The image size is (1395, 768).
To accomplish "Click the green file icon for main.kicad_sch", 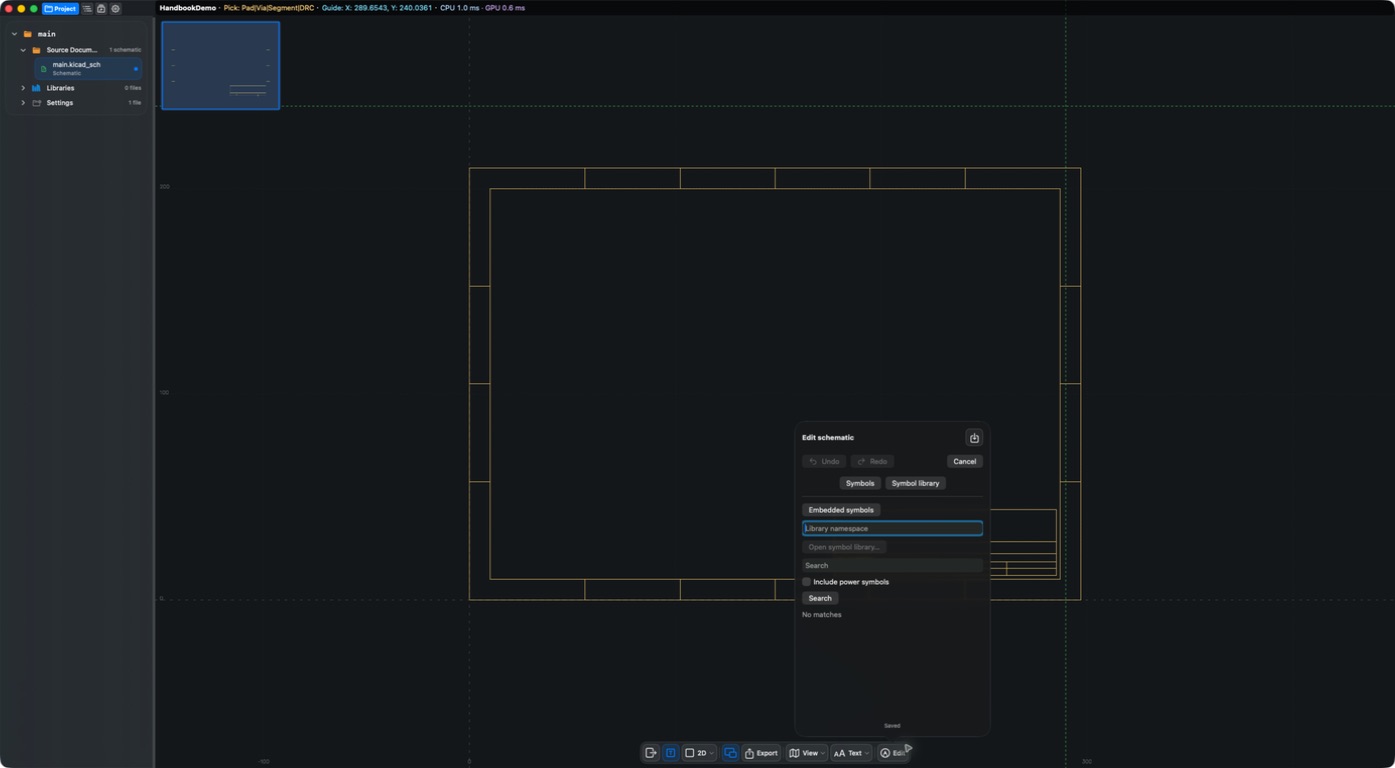I will pos(44,69).
